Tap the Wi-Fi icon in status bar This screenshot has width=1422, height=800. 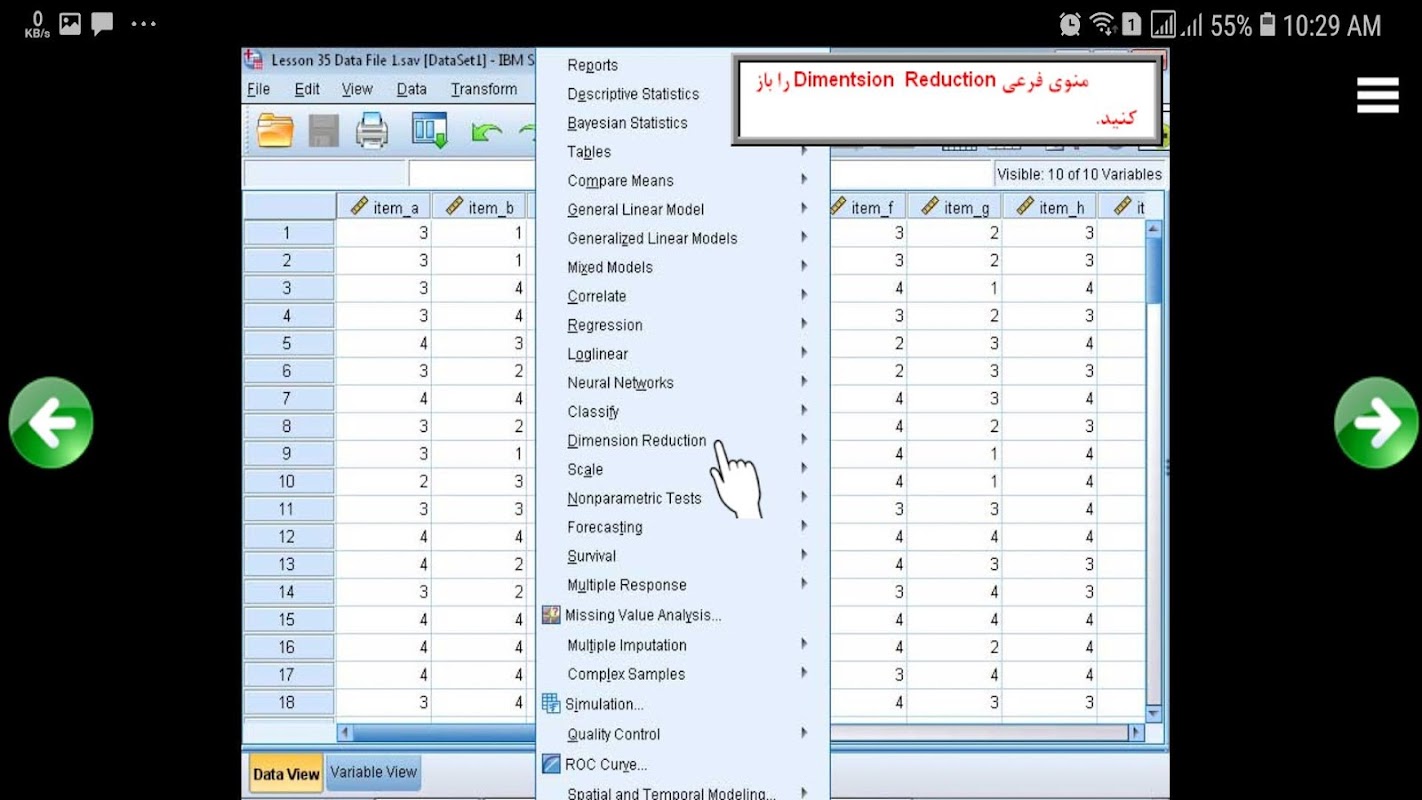coord(1102,25)
